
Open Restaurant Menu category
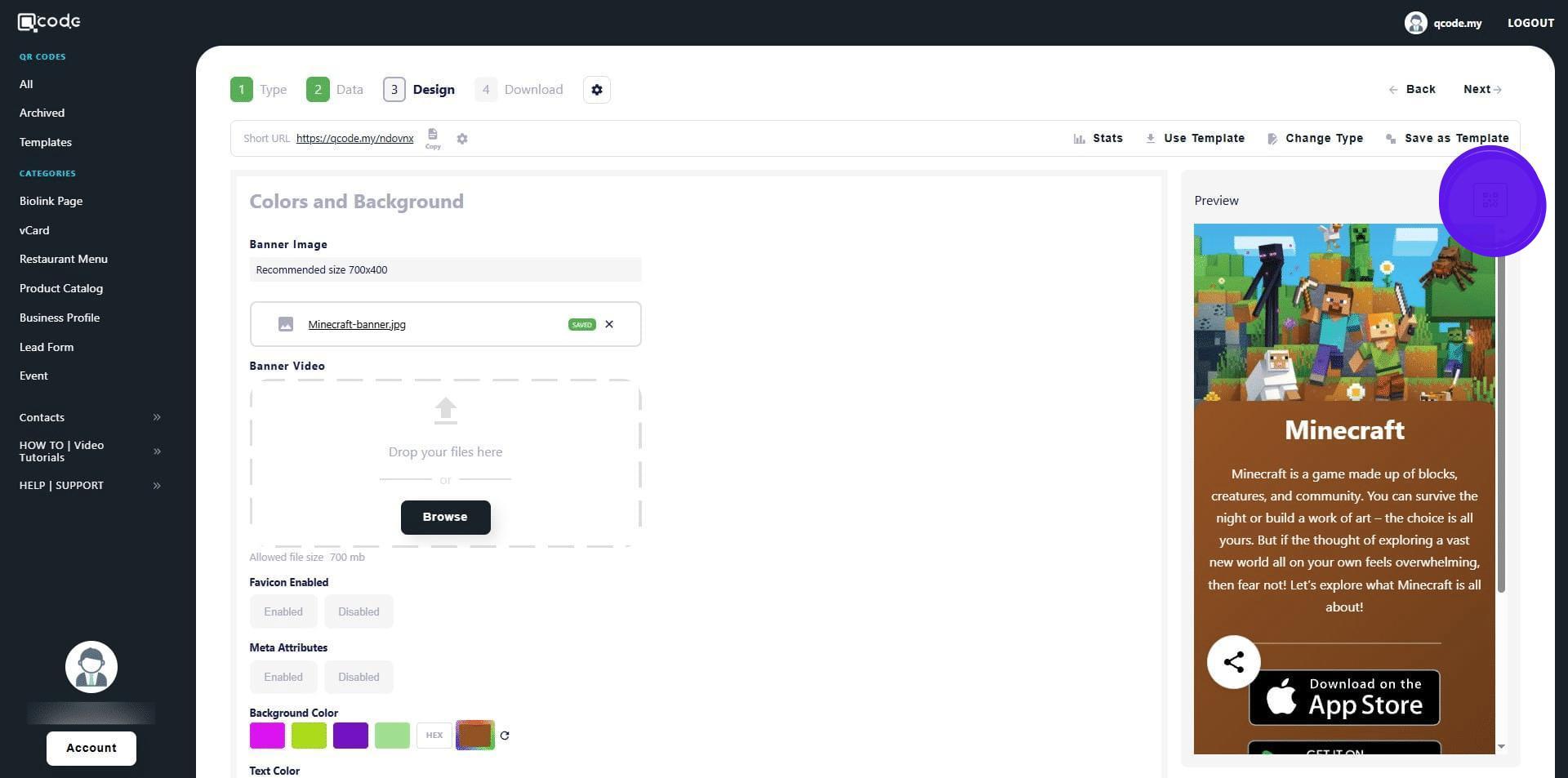64,259
